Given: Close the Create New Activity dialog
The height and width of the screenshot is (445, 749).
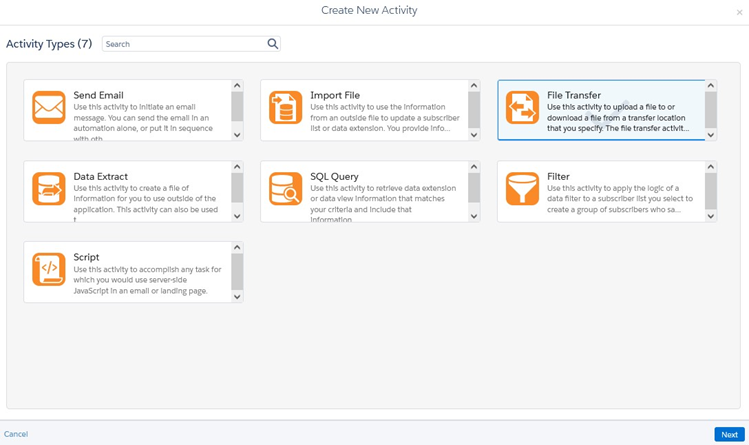Looking at the screenshot, I should 739,12.
